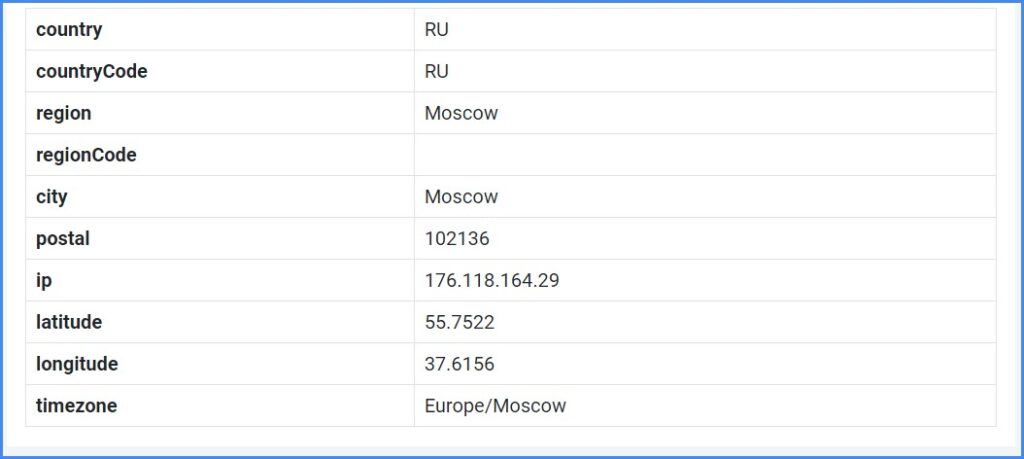The height and width of the screenshot is (459, 1024).
Task: Click the empty regionCode value cell
Action: click(705, 155)
